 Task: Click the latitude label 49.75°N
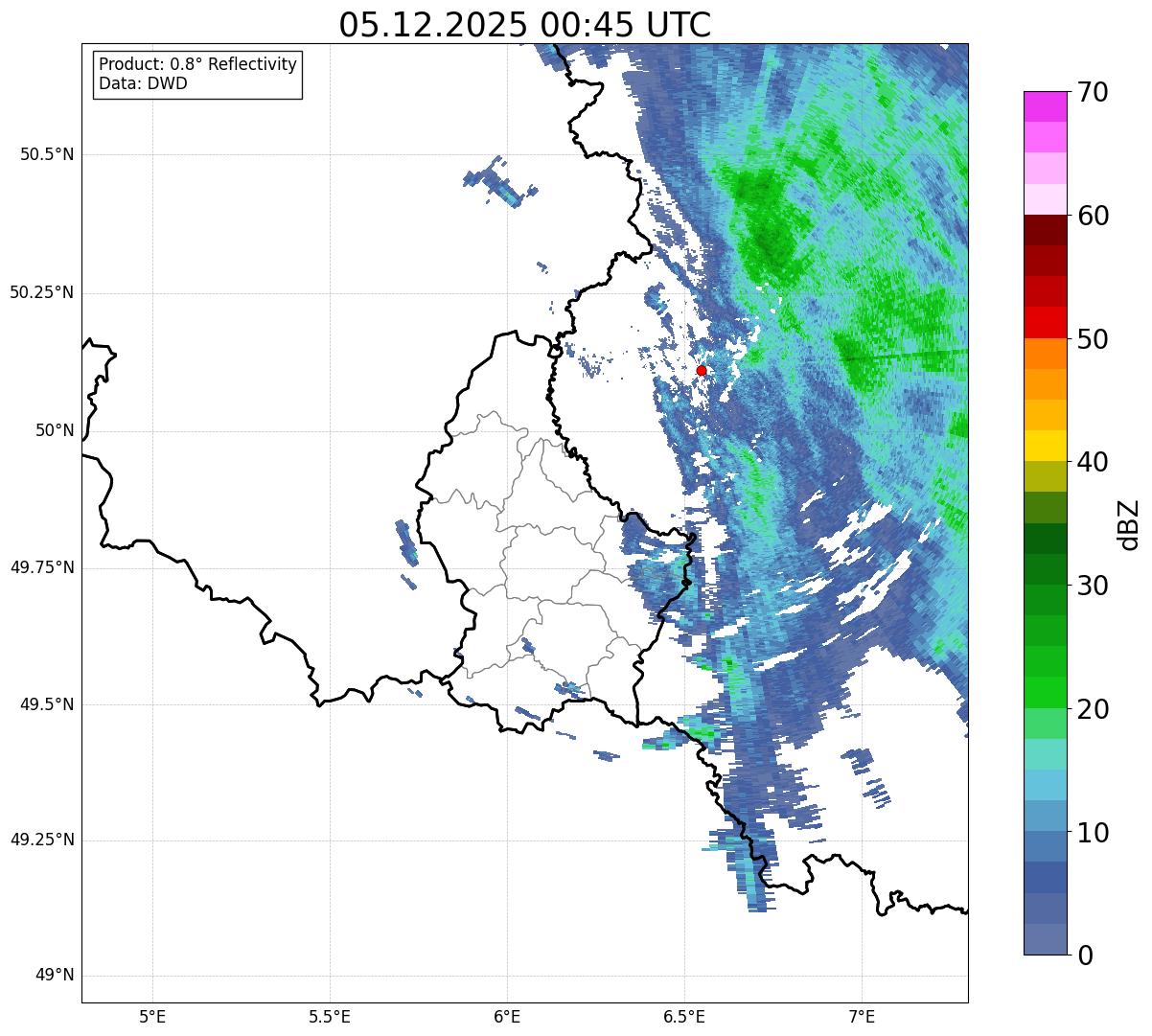41,567
